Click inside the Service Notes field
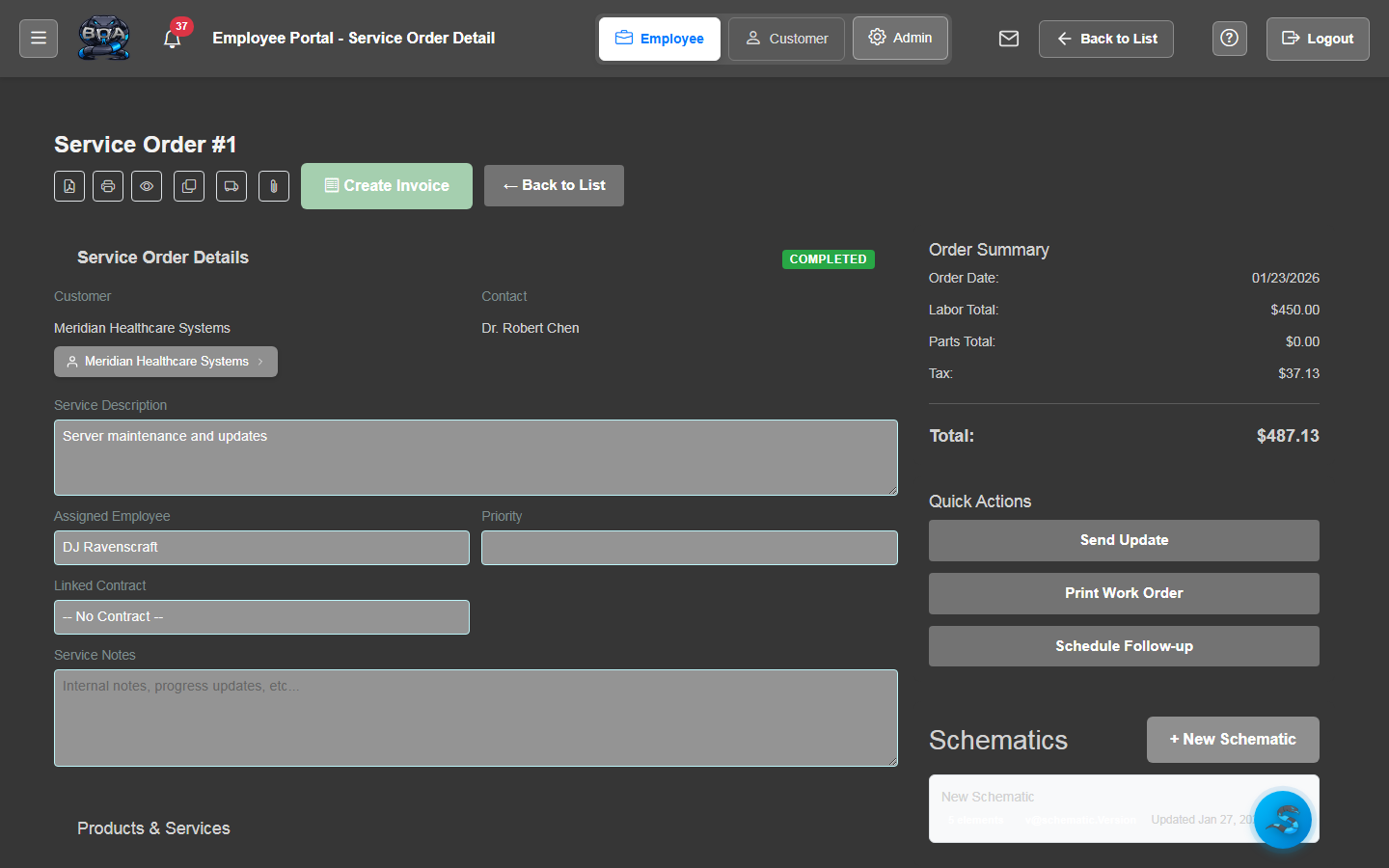Viewport: 1389px width, 868px height. pyautogui.click(x=476, y=718)
